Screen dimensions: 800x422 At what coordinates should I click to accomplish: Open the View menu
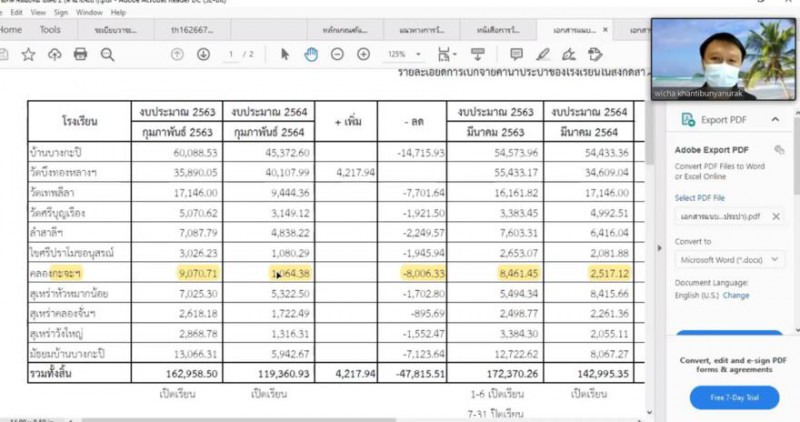coord(38,12)
